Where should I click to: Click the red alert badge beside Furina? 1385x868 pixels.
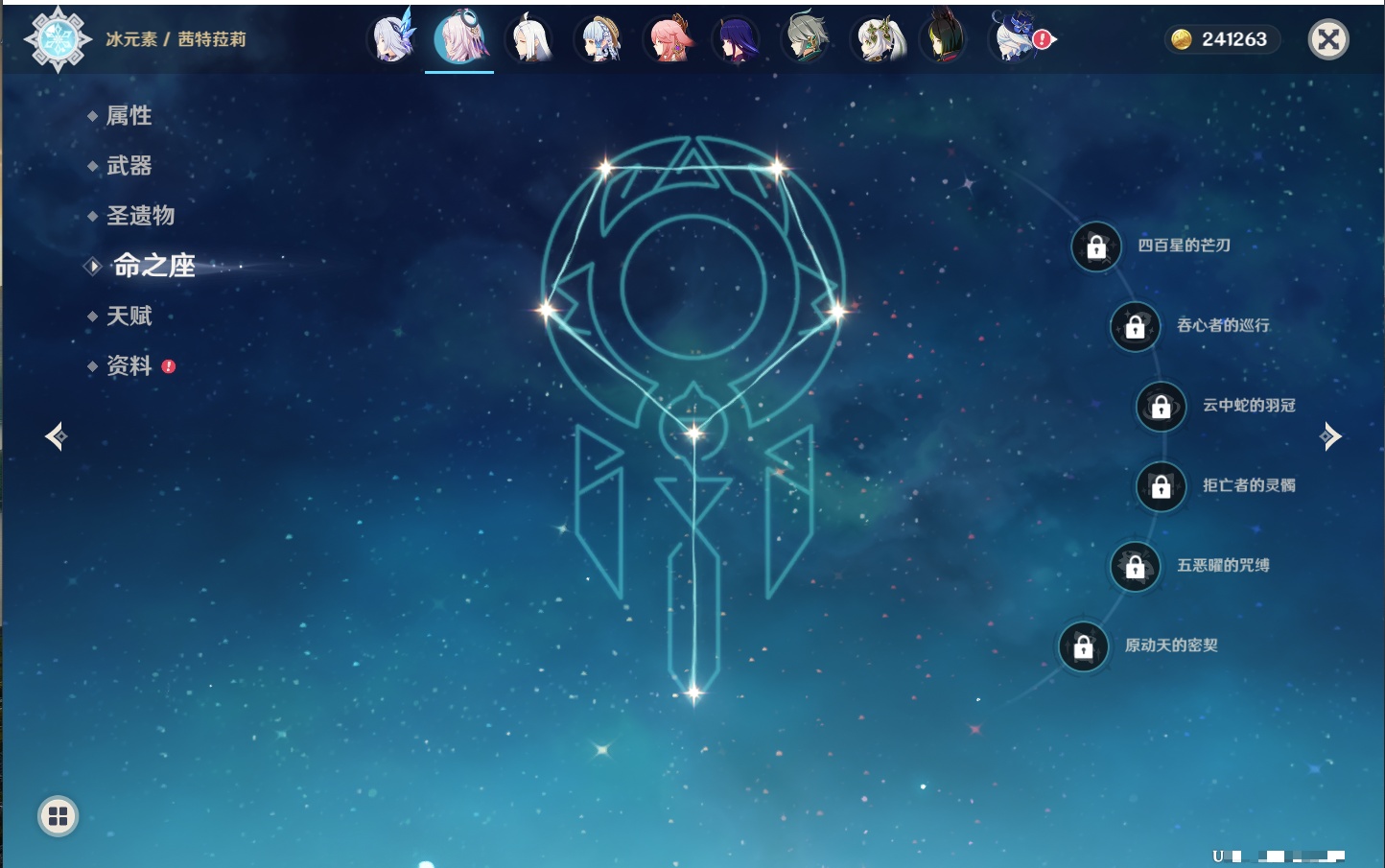tap(1043, 39)
